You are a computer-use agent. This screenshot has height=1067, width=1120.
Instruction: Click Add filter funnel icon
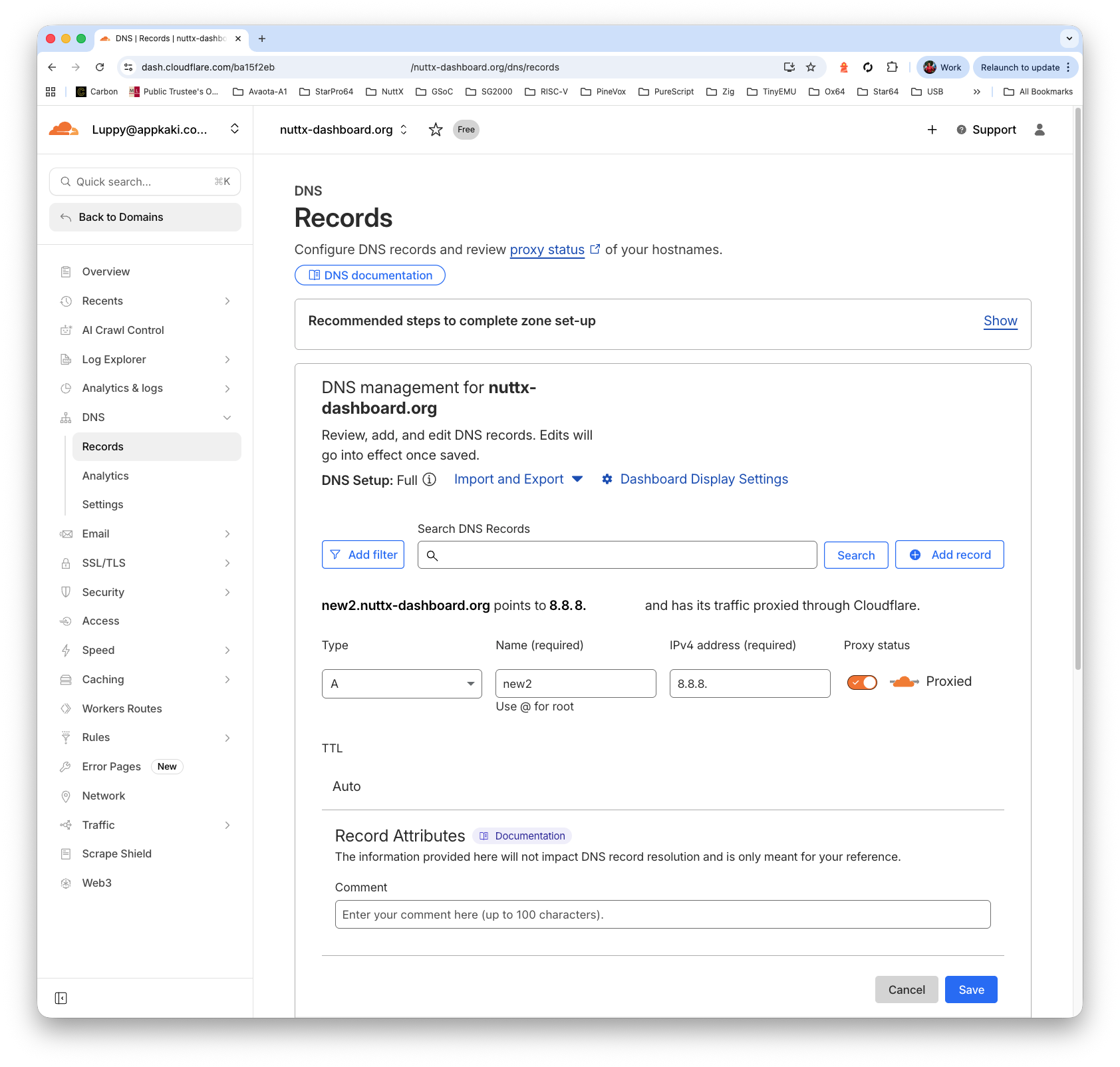pyautogui.click(x=336, y=554)
